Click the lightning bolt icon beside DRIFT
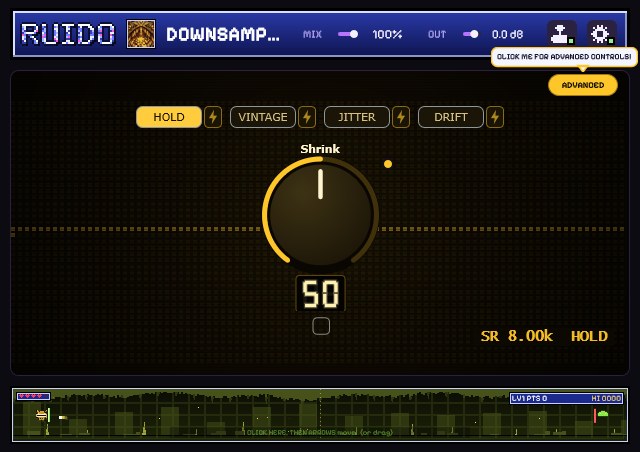Viewport: 640px width, 452px height. click(x=495, y=117)
